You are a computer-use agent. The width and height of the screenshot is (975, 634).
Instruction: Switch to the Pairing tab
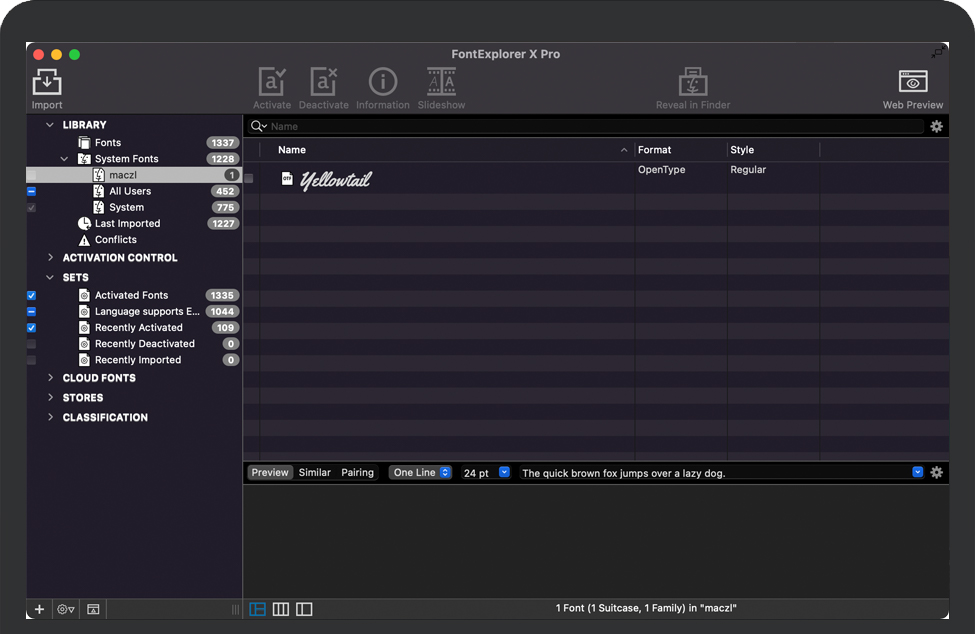[357, 473]
